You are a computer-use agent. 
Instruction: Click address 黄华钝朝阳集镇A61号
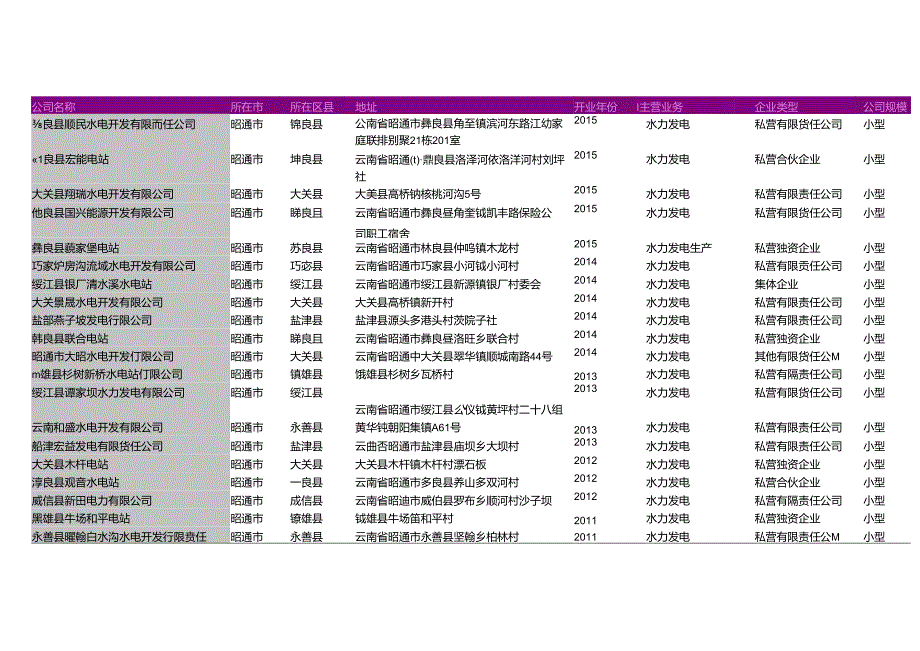coord(408,428)
